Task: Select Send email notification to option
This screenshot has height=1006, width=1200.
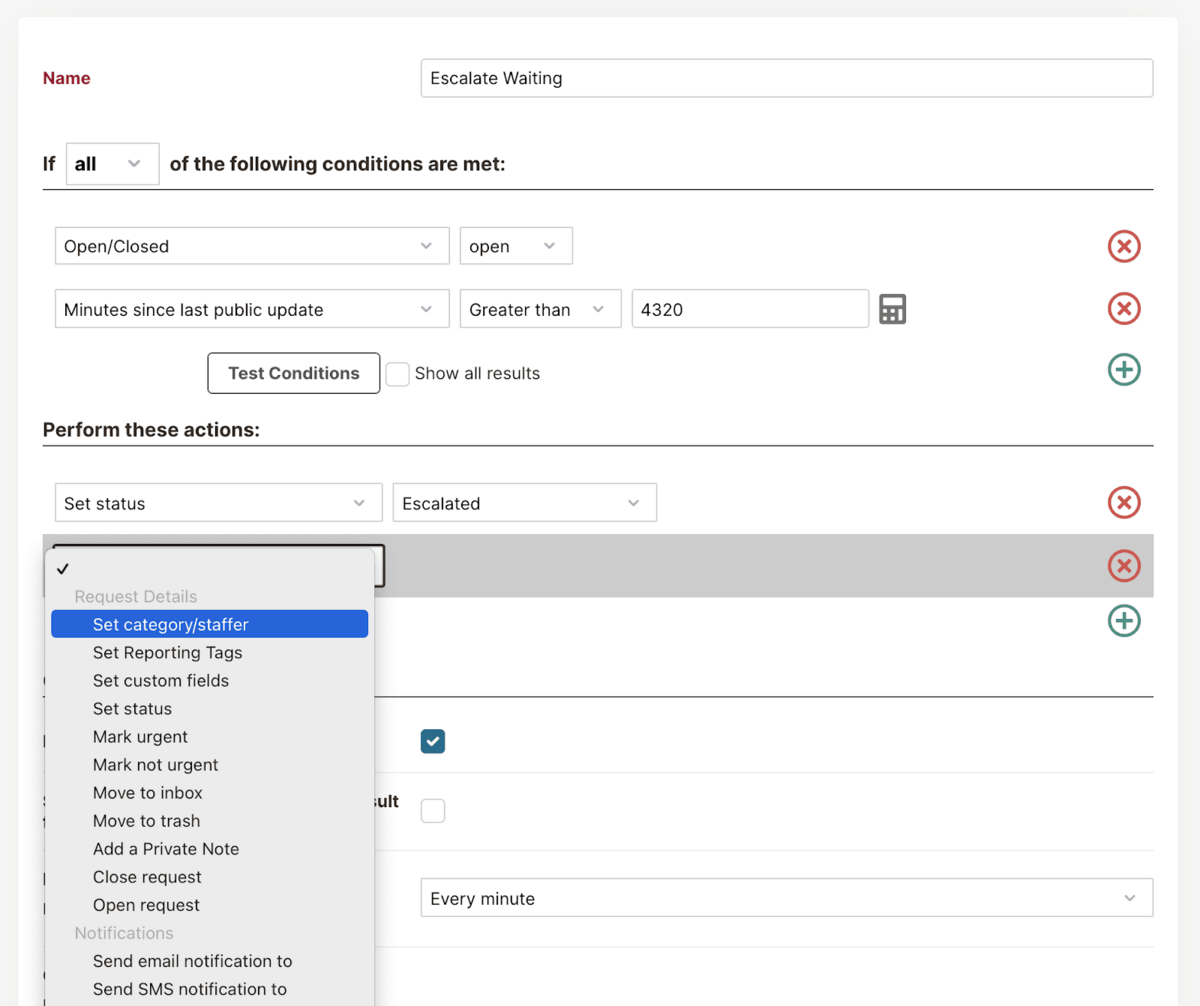Action: 192,961
